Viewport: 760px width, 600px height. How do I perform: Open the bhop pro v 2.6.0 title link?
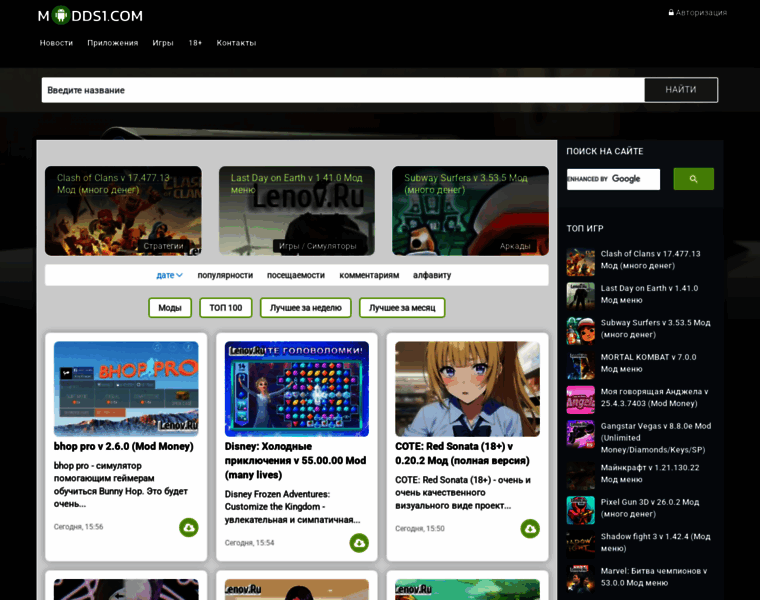coord(124,446)
